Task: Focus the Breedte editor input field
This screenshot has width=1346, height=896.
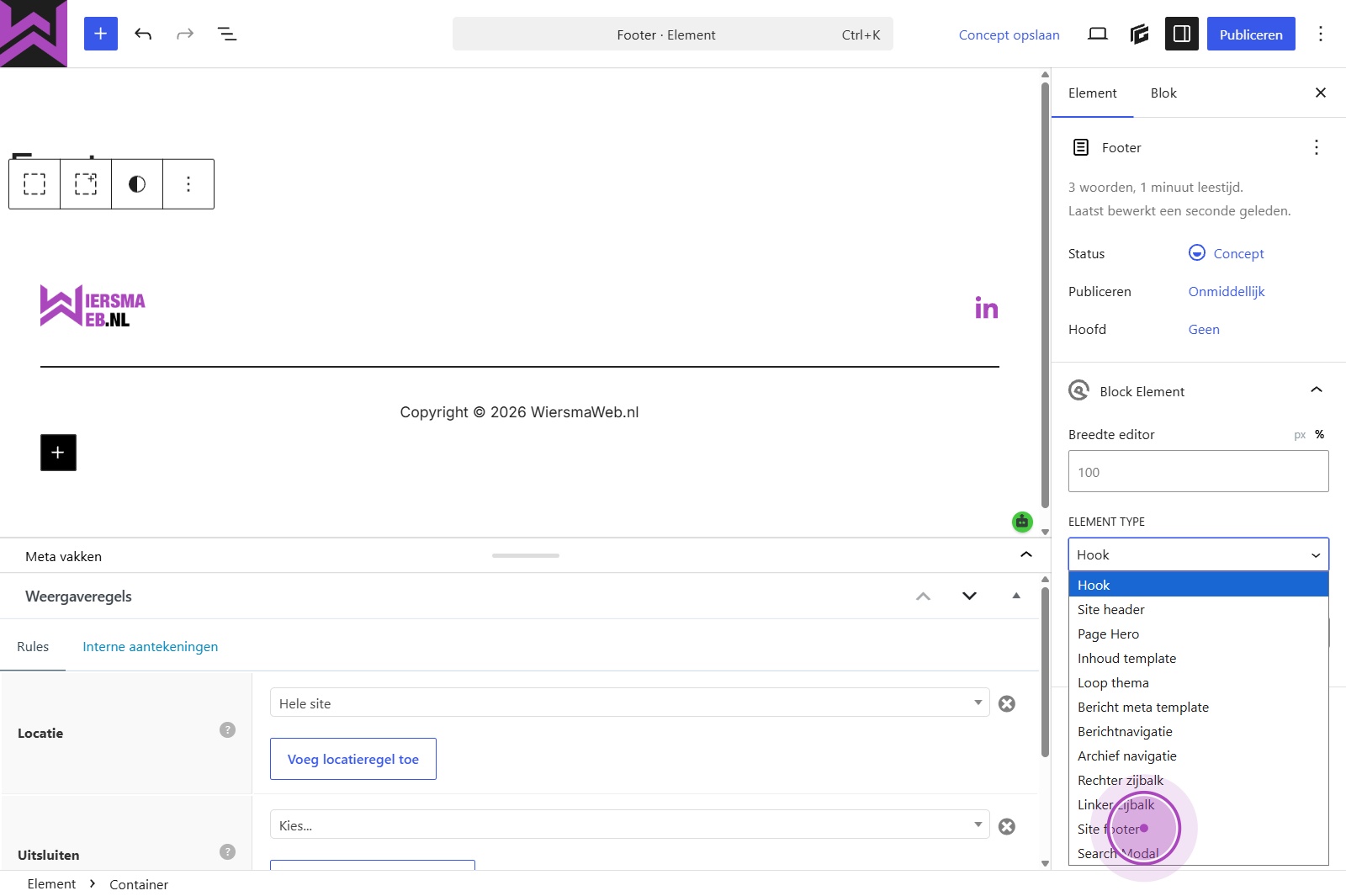Action: (x=1199, y=471)
